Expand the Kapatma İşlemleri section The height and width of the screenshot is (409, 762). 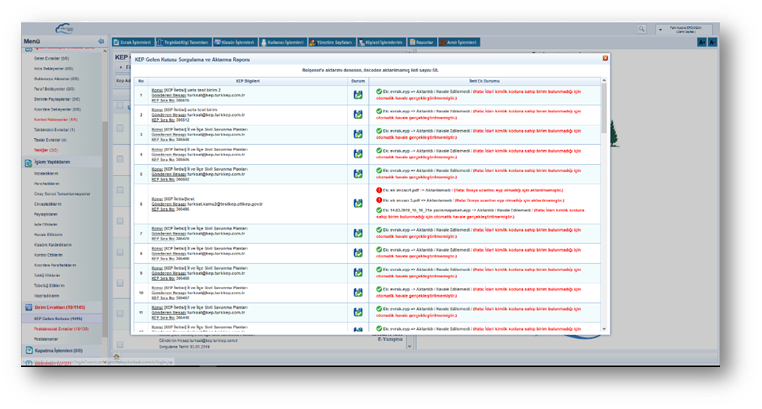[62, 350]
